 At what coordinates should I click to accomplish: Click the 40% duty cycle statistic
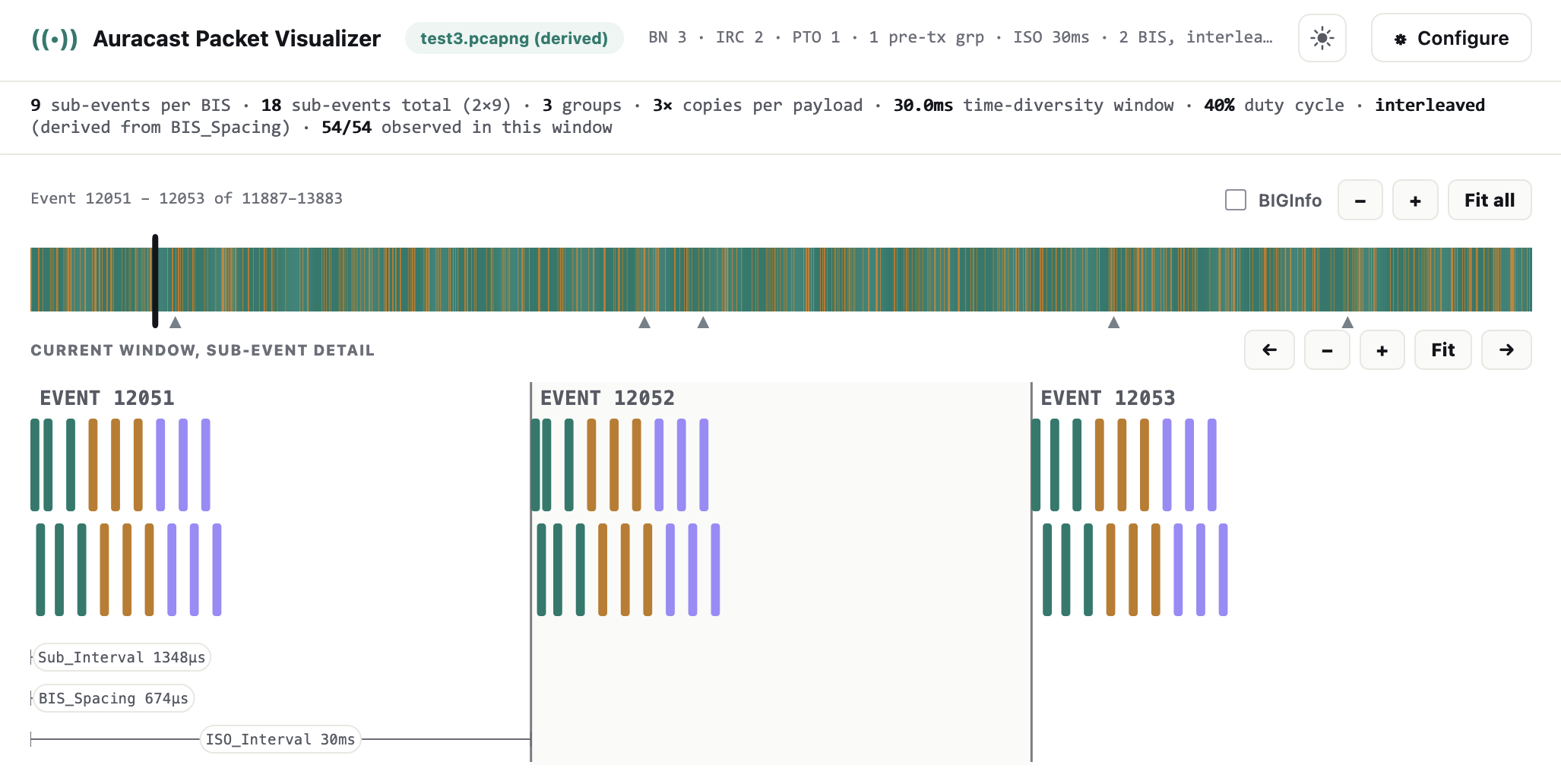(x=1274, y=105)
